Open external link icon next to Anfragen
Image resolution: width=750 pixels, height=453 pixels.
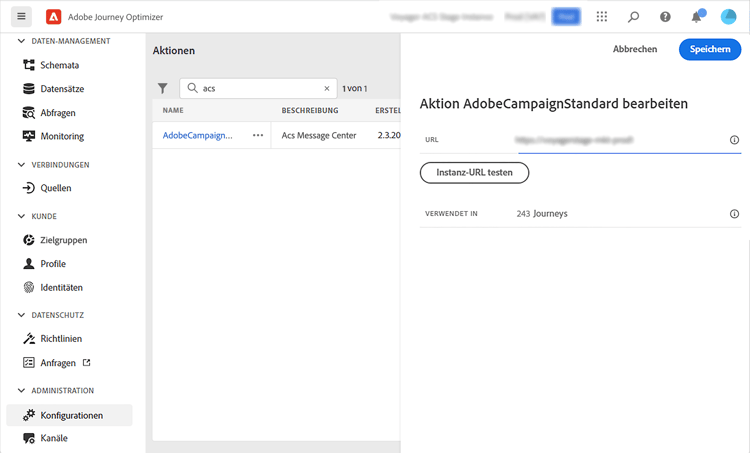tap(87, 363)
